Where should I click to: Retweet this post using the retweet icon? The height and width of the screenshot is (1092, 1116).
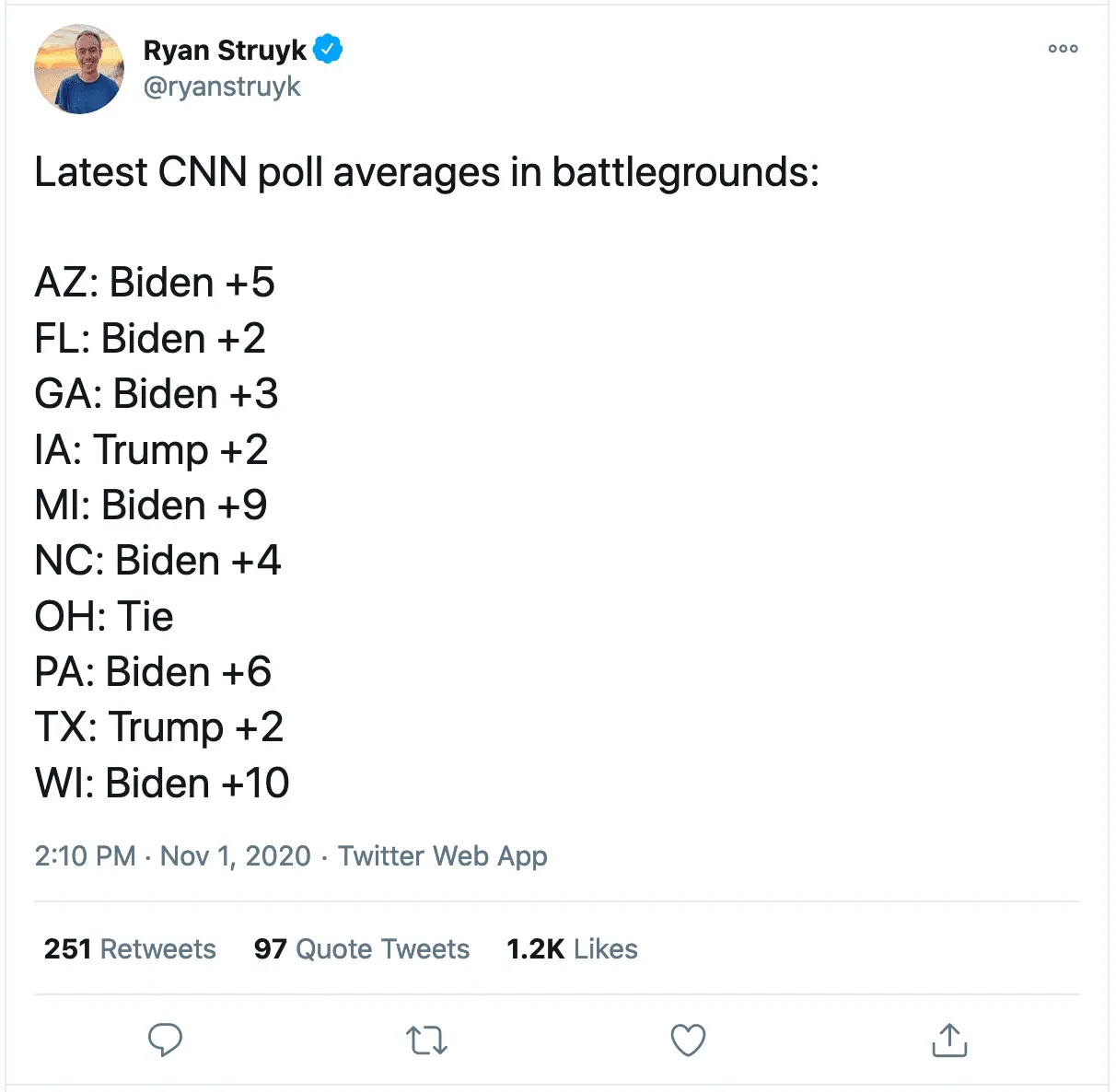(x=426, y=1040)
